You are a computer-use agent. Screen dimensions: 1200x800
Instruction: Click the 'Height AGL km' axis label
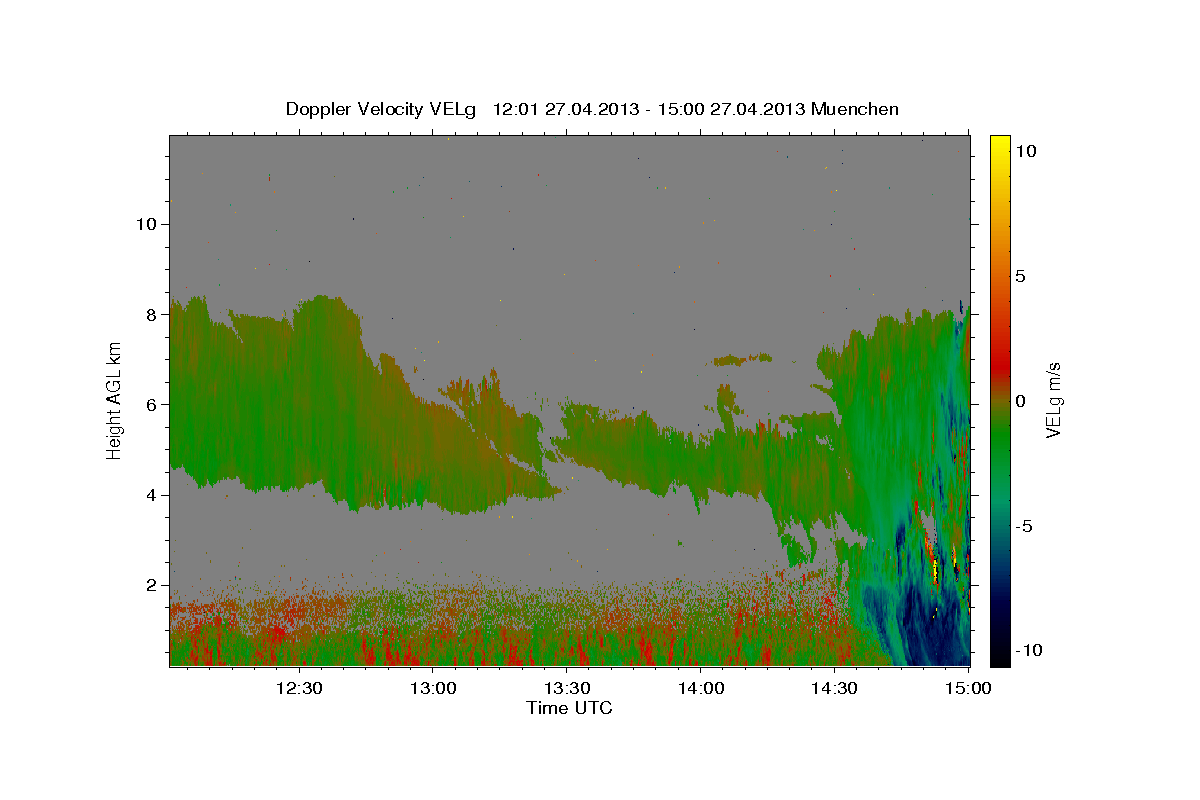pyautogui.click(x=115, y=400)
